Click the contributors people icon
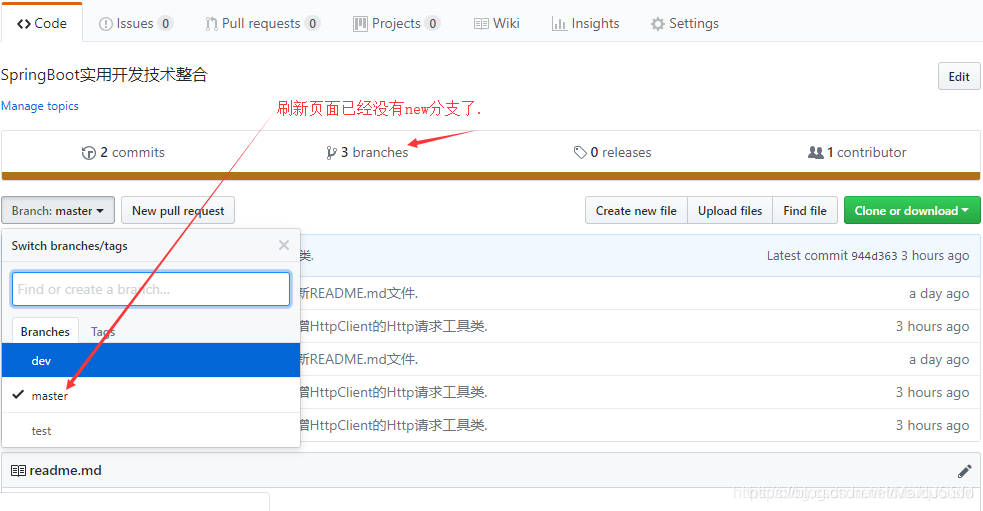Screen dimensions: 983x511 coord(816,152)
